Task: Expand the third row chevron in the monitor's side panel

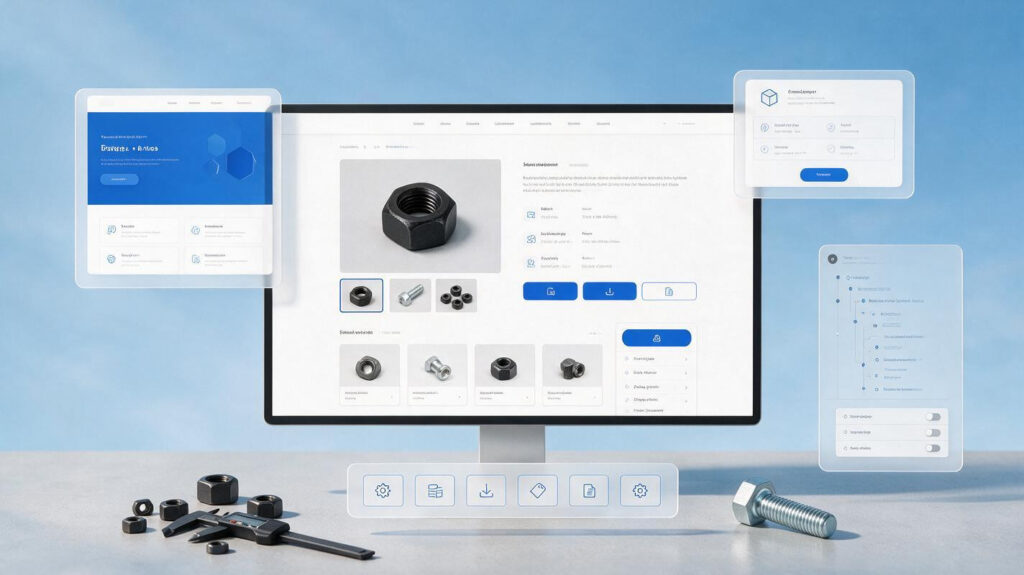Action: [x=686, y=387]
